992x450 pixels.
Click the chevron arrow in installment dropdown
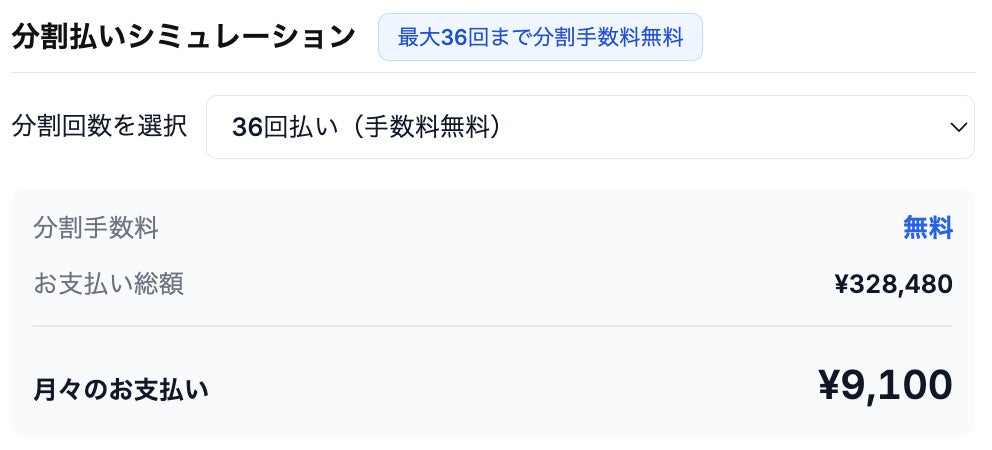[958, 127]
